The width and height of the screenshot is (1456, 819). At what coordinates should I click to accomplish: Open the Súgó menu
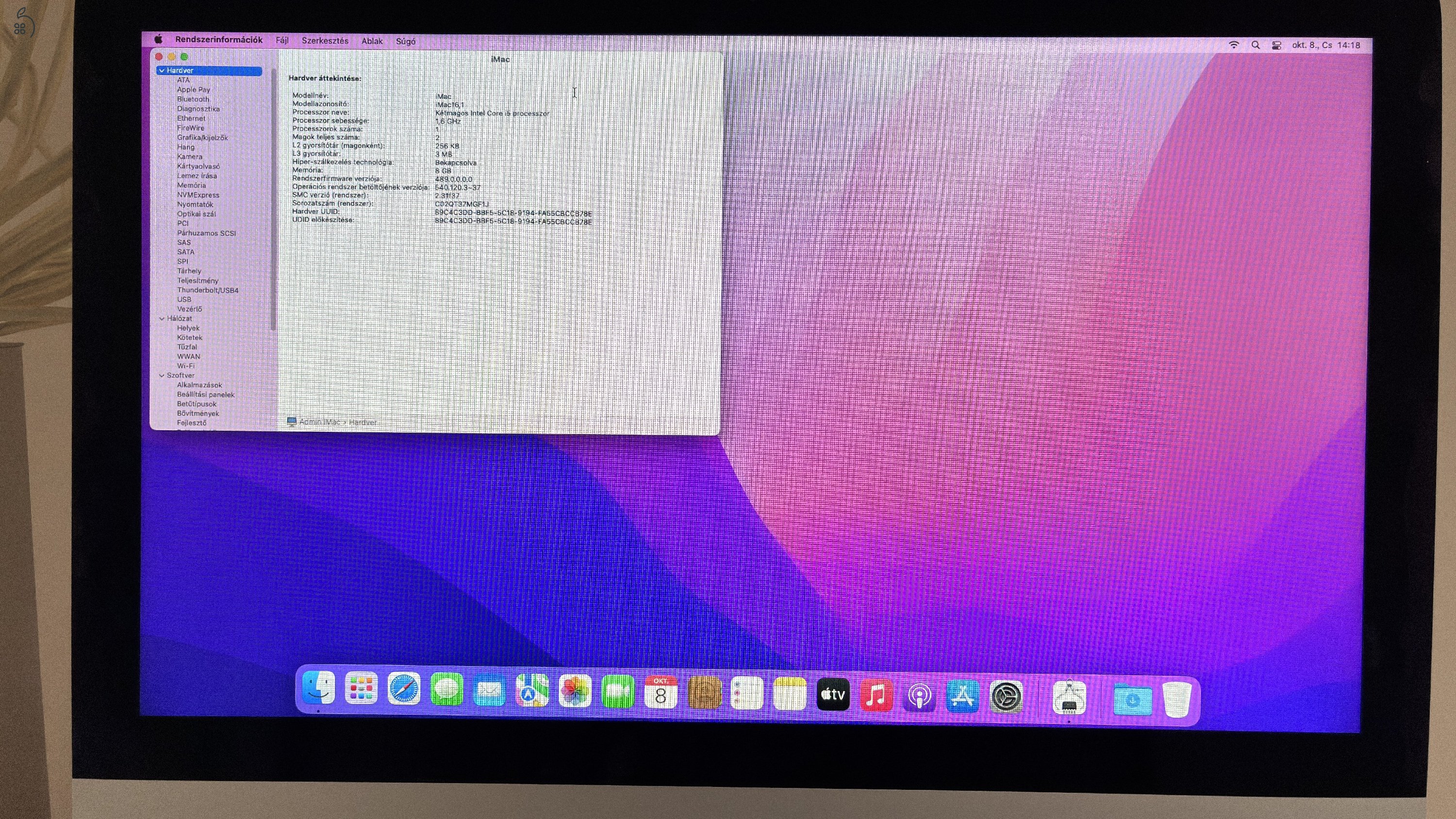tap(405, 41)
